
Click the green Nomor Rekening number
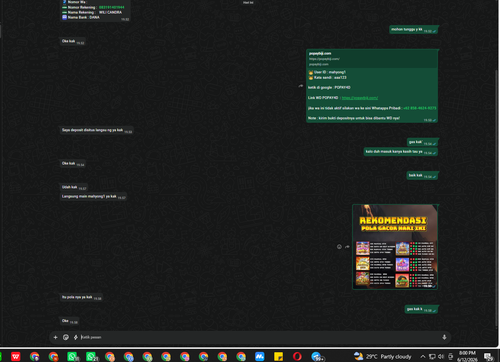[x=112, y=7]
